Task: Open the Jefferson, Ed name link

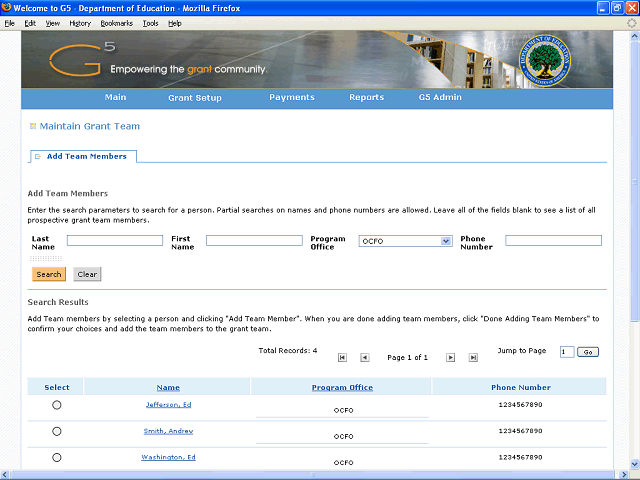Action: click(168, 405)
